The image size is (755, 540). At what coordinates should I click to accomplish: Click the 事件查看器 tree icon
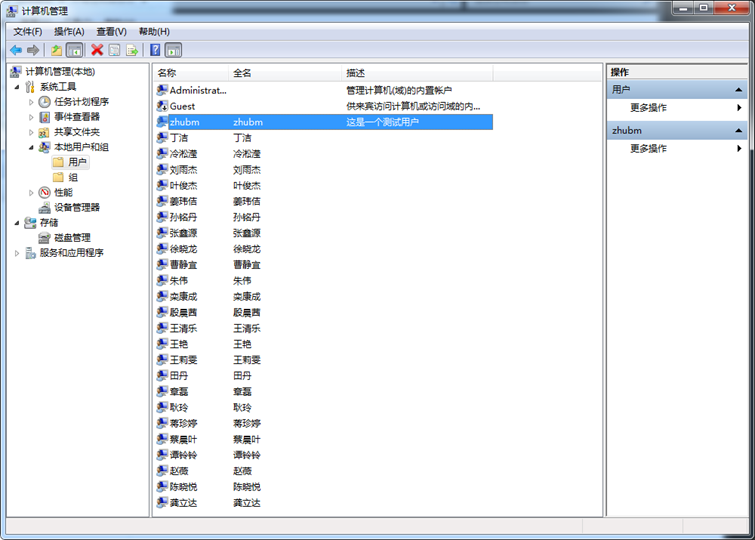[44, 117]
